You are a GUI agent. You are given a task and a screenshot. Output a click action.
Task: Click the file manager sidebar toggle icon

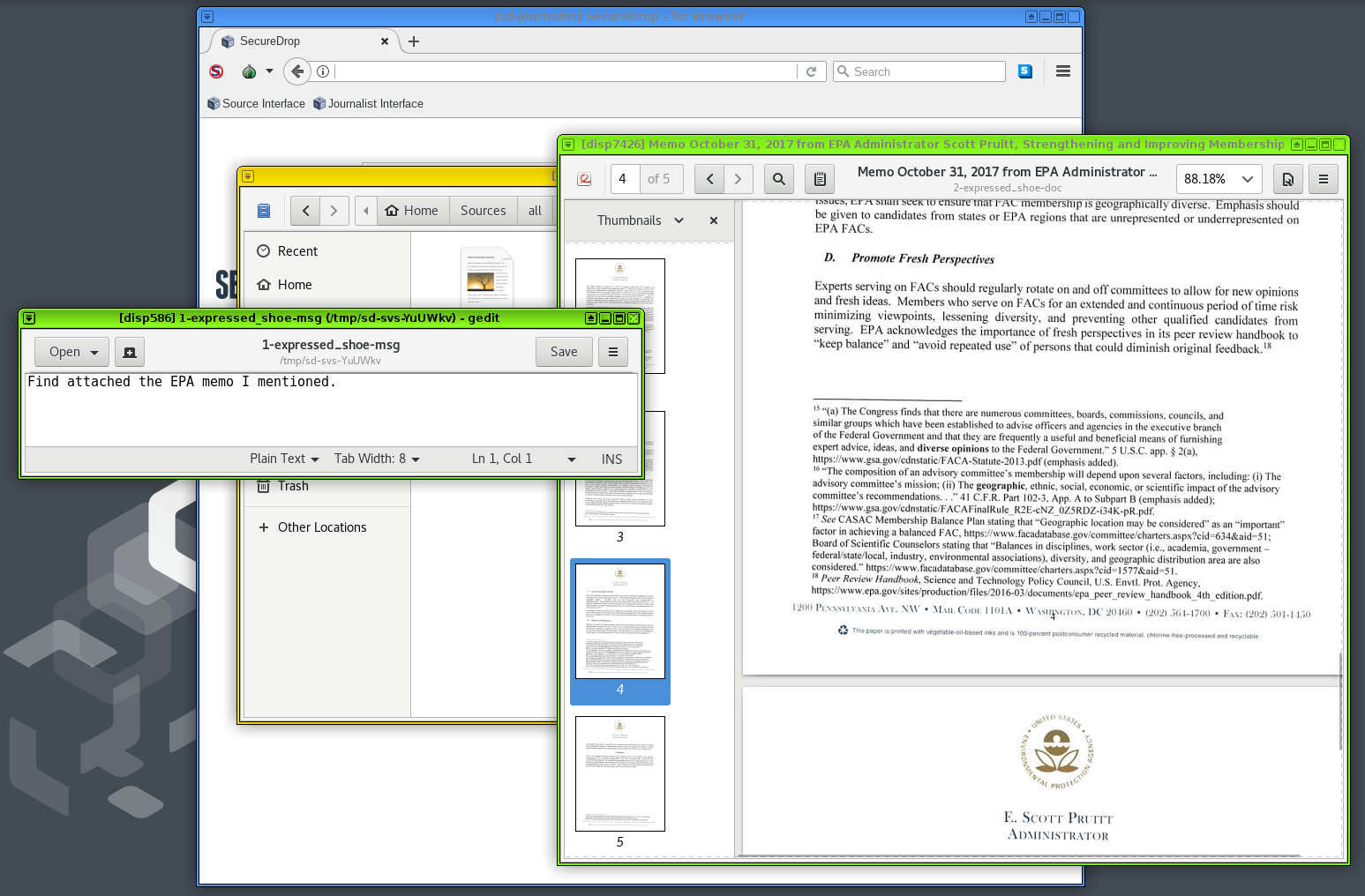pos(264,211)
